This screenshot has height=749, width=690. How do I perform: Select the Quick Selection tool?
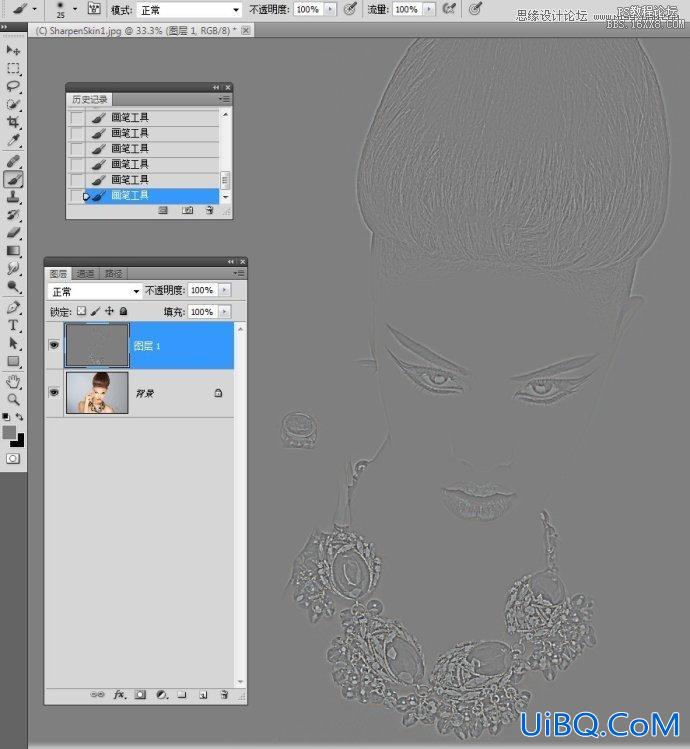pyautogui.click(x=13, y=105)
